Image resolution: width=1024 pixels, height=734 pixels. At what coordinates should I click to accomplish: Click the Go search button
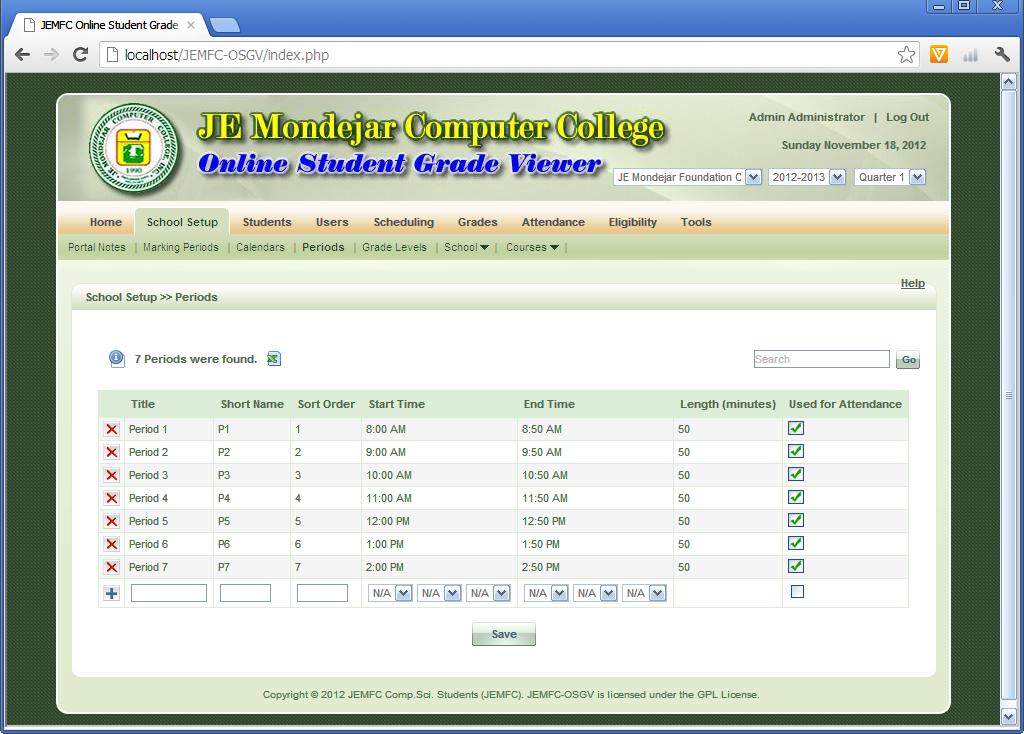point(908,359)
